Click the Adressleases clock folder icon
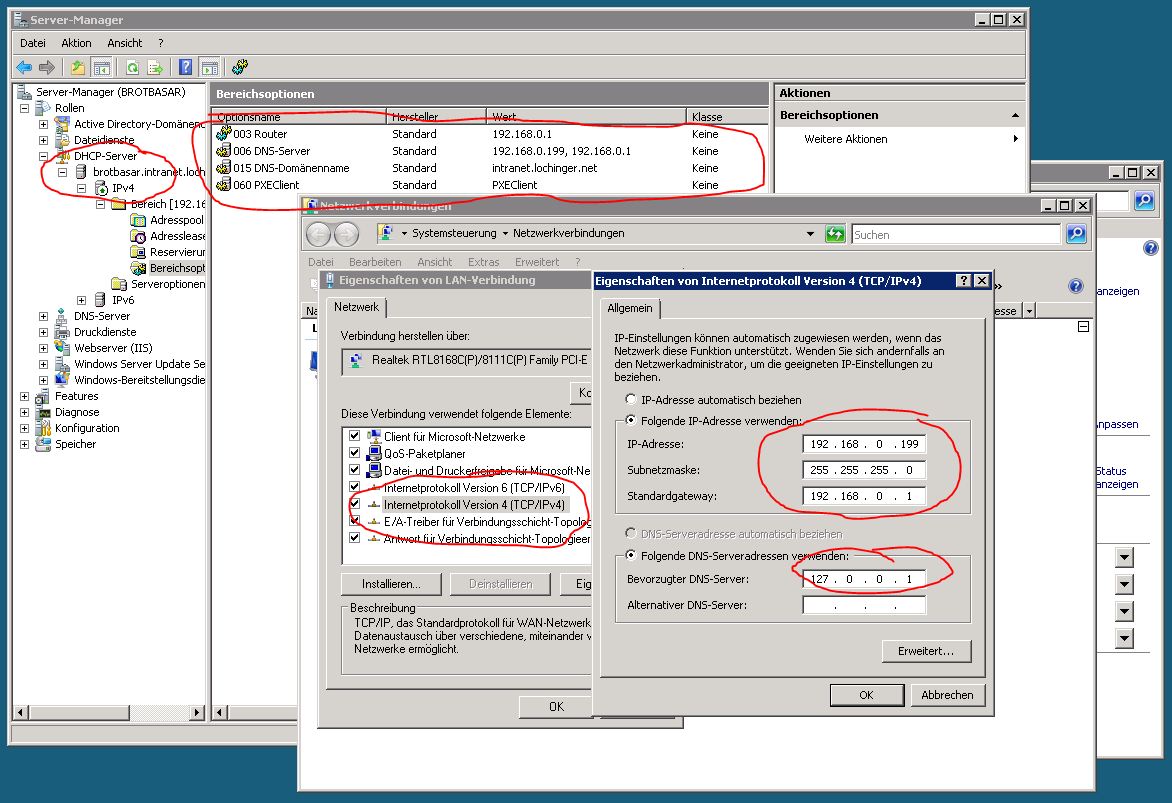 click(138, 236)
